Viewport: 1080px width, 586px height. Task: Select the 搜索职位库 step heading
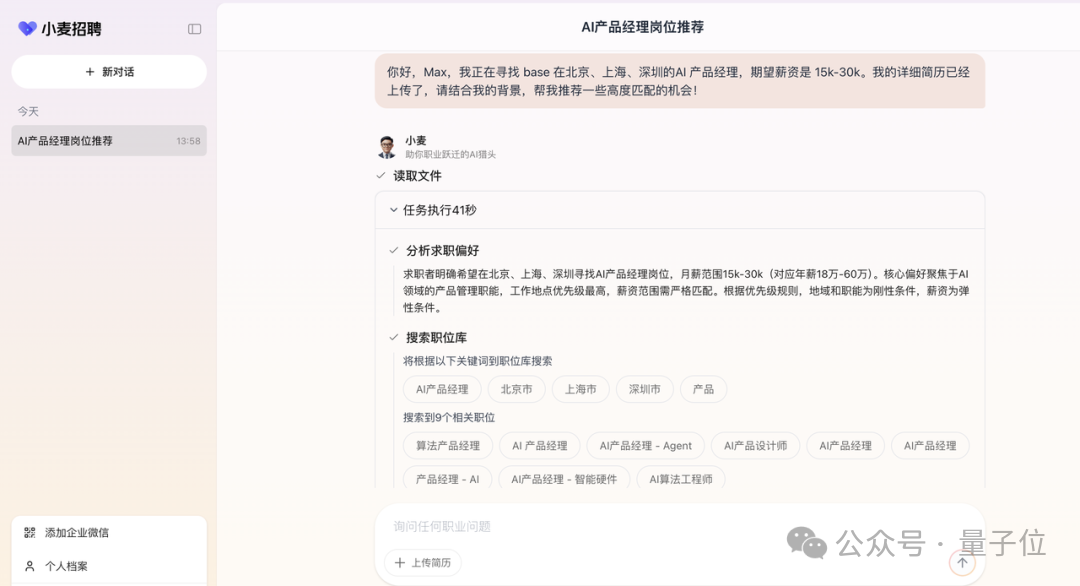point(436,337)
